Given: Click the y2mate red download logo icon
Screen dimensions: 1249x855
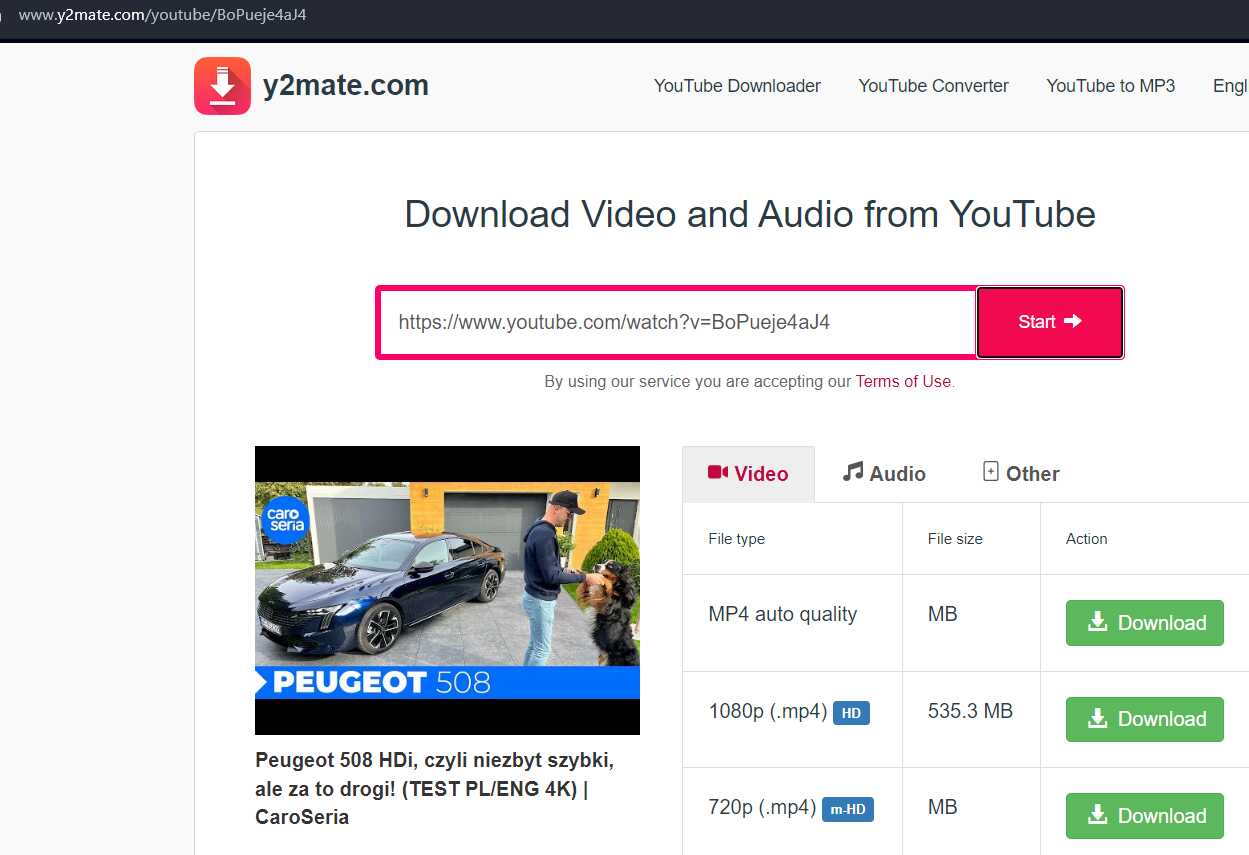Looking at the screenshot, I should click(x=222, y=86).
